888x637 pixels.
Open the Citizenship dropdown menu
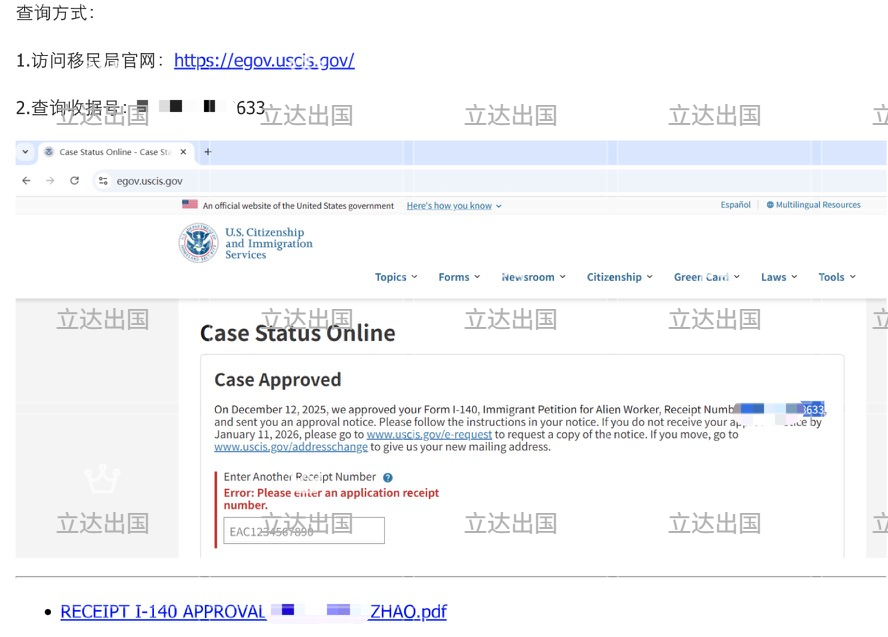[619, 277]
